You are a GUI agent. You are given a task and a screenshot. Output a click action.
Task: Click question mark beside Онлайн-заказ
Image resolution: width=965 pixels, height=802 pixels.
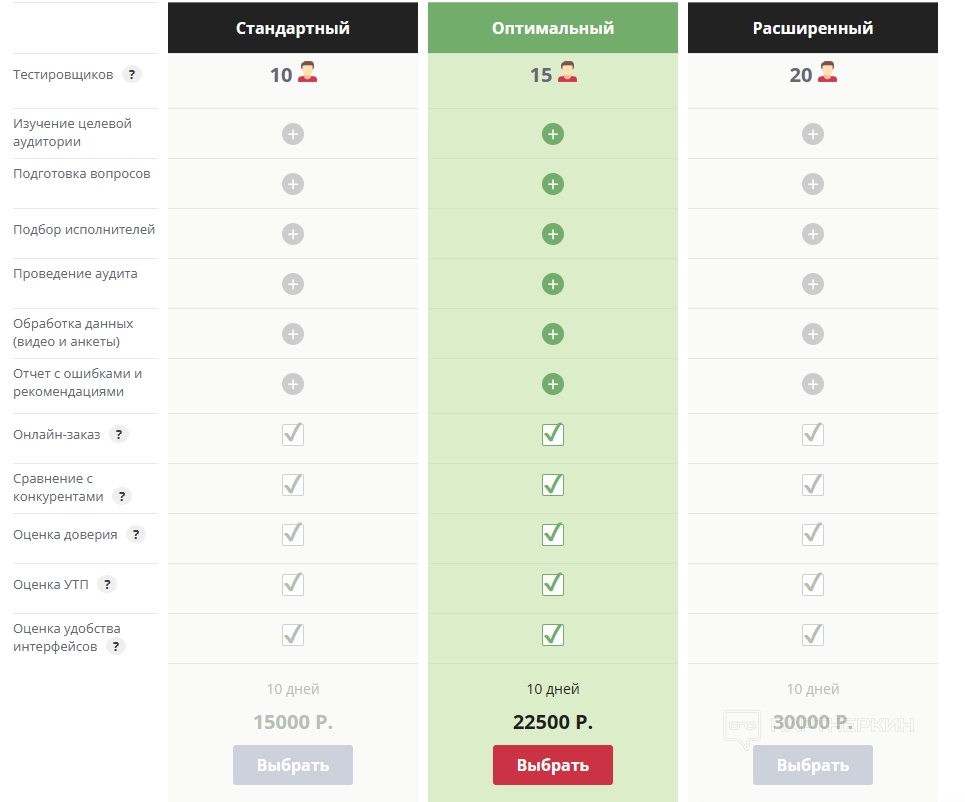(119, 435)
